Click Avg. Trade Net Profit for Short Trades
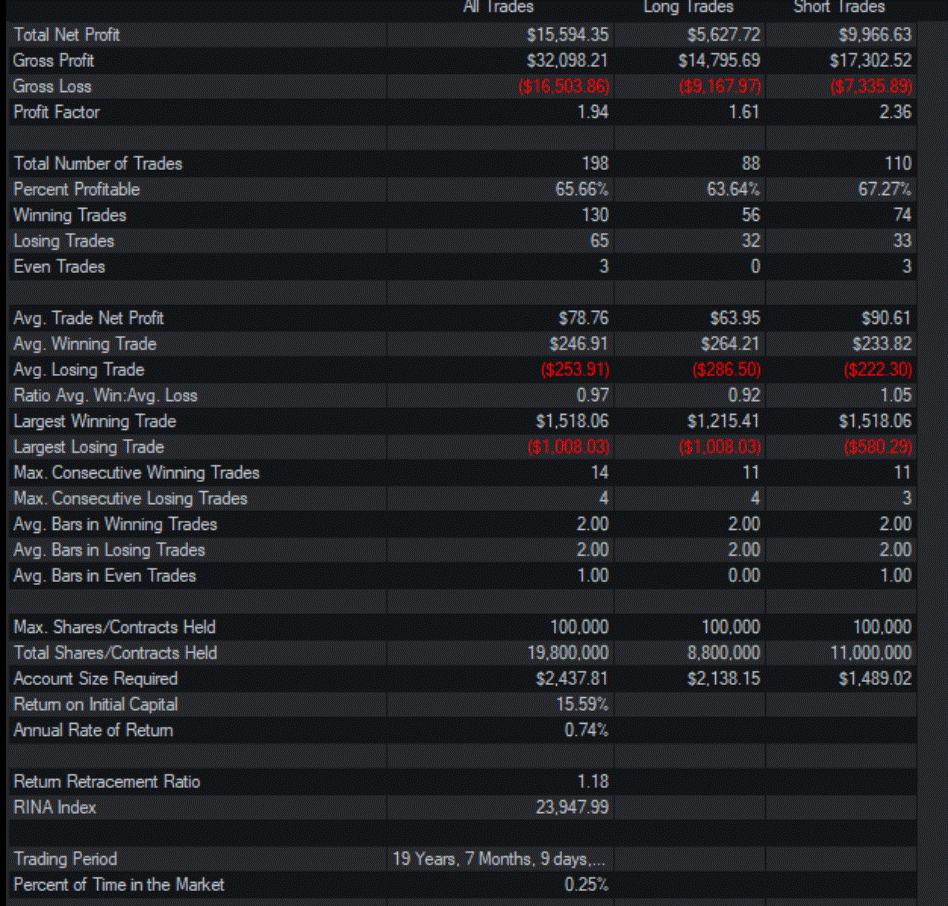Viewport: 948px width, 906px height. pos(886,318)
